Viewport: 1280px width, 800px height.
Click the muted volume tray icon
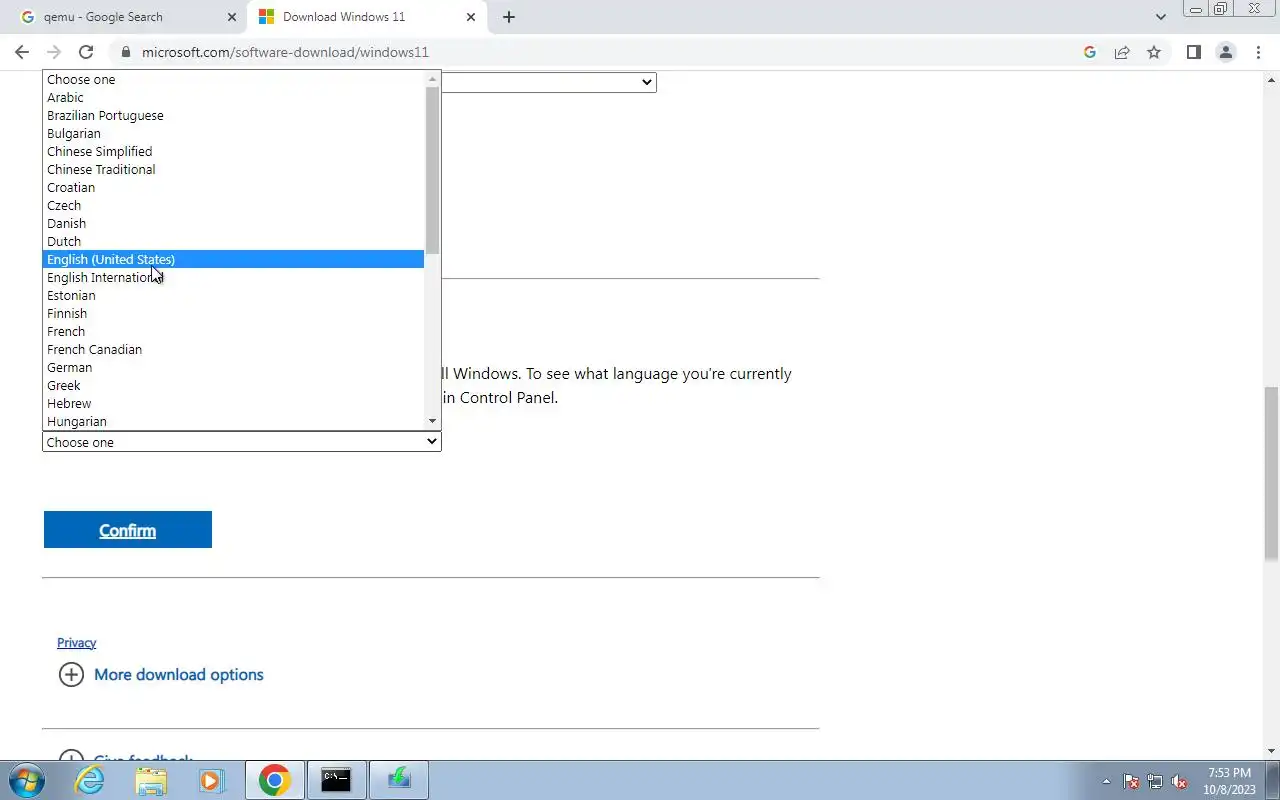1180,781
